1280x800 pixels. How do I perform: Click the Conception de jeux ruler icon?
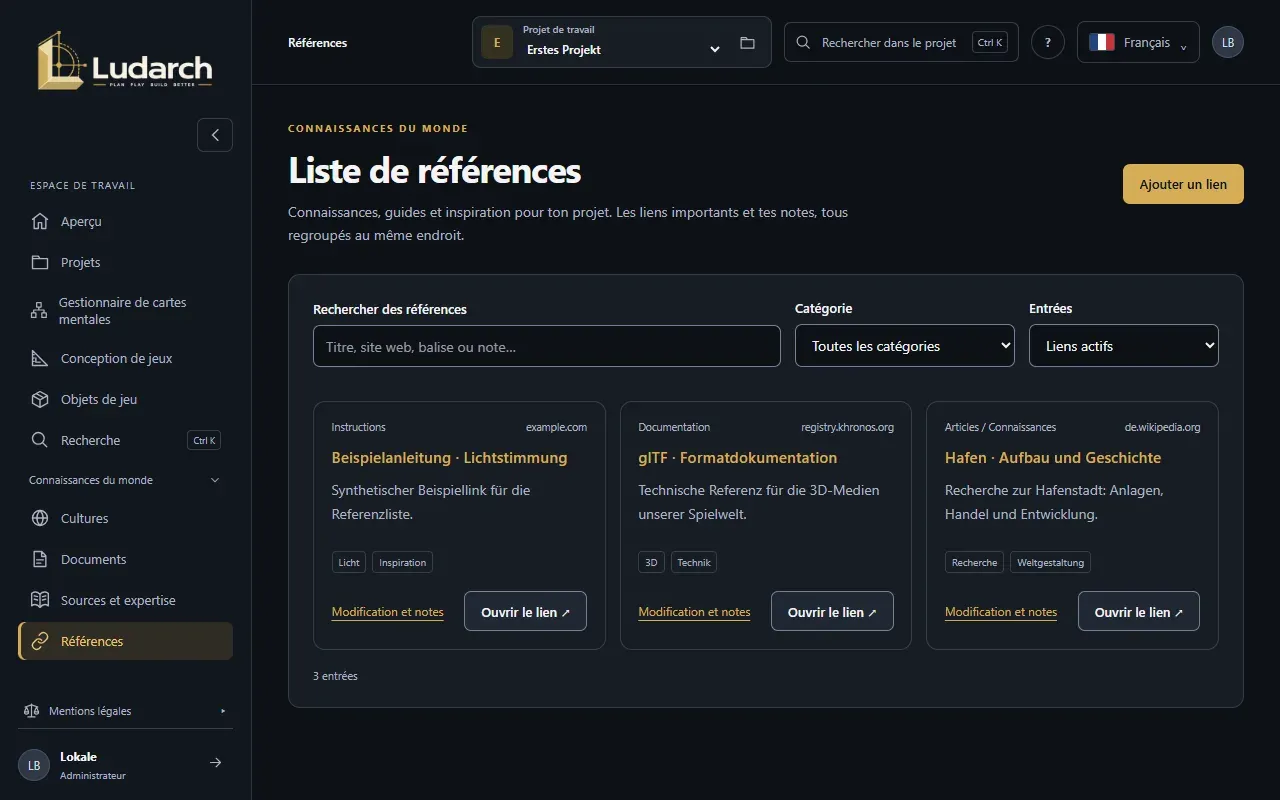(40, 358)
